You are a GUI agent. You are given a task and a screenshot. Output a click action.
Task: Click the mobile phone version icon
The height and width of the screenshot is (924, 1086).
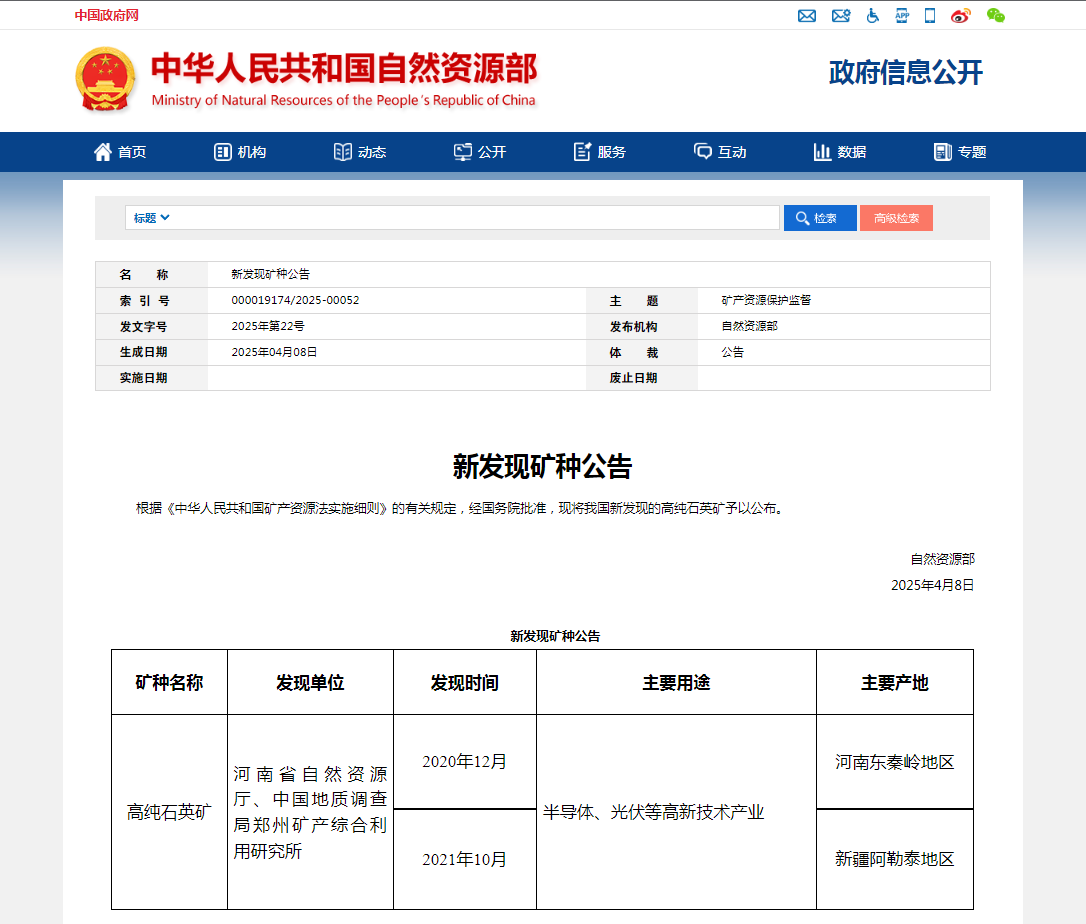click(x=930, y=15)
